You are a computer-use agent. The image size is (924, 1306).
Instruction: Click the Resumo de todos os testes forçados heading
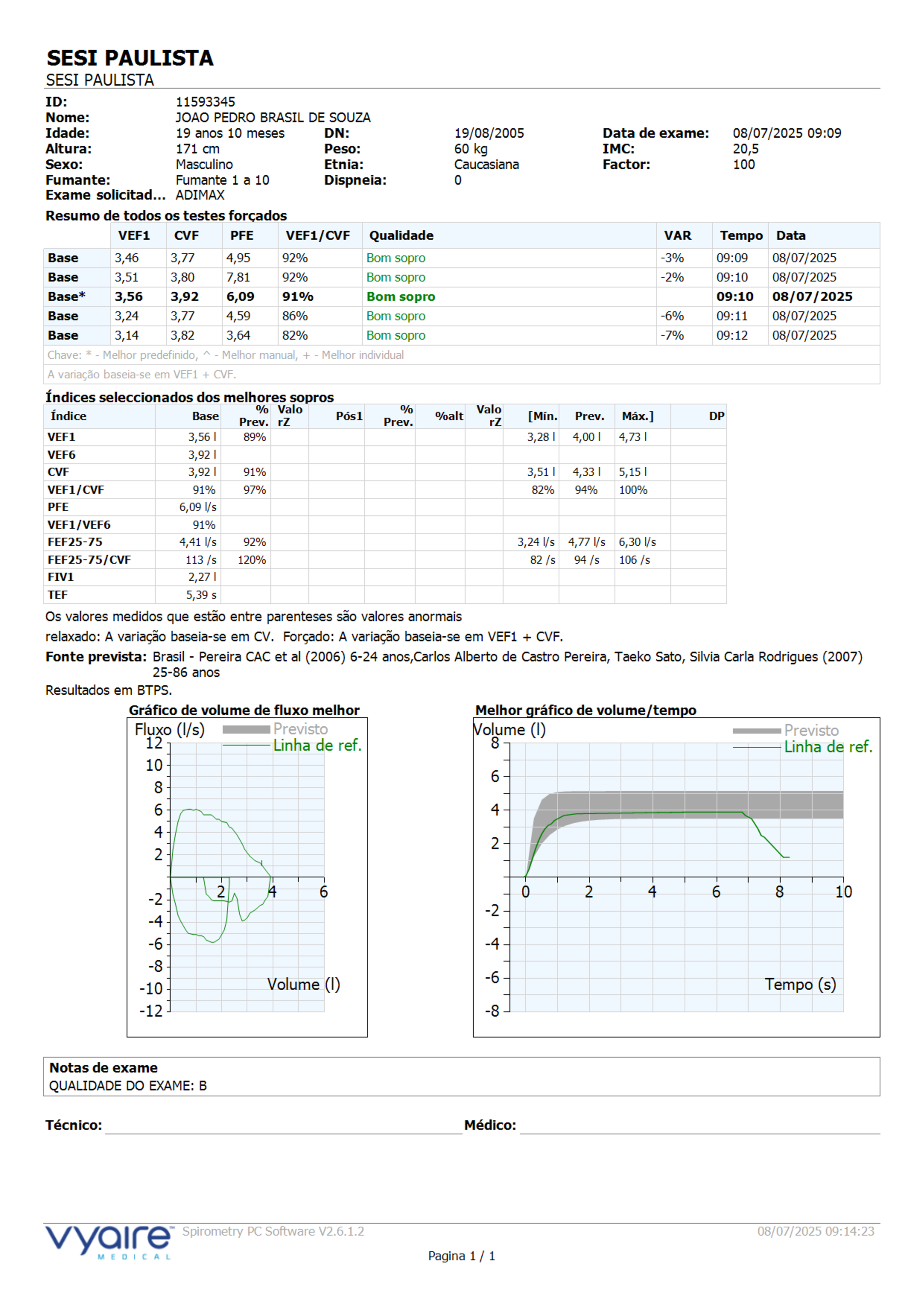(x=166, y=216)
